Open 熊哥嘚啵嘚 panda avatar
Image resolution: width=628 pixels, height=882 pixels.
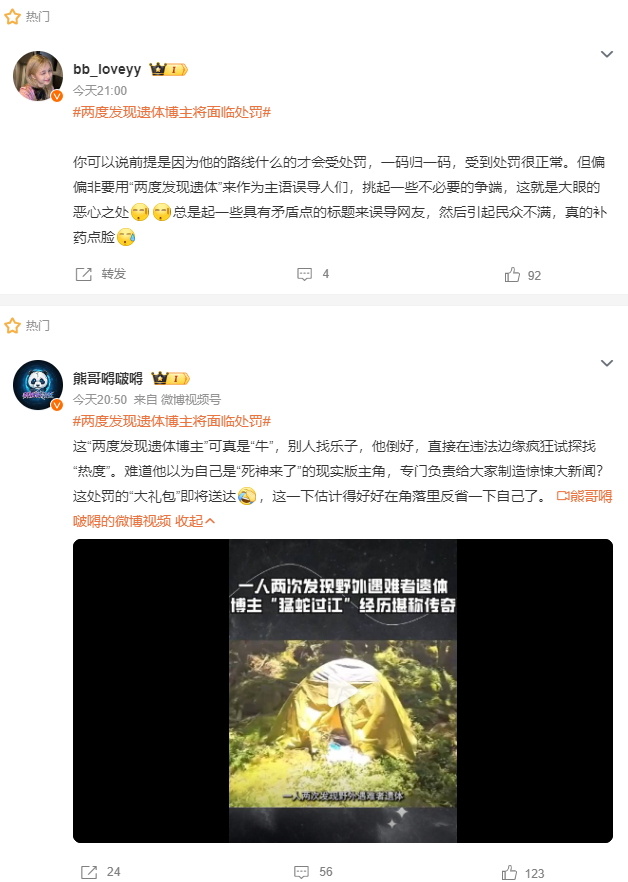coord(38,385)
